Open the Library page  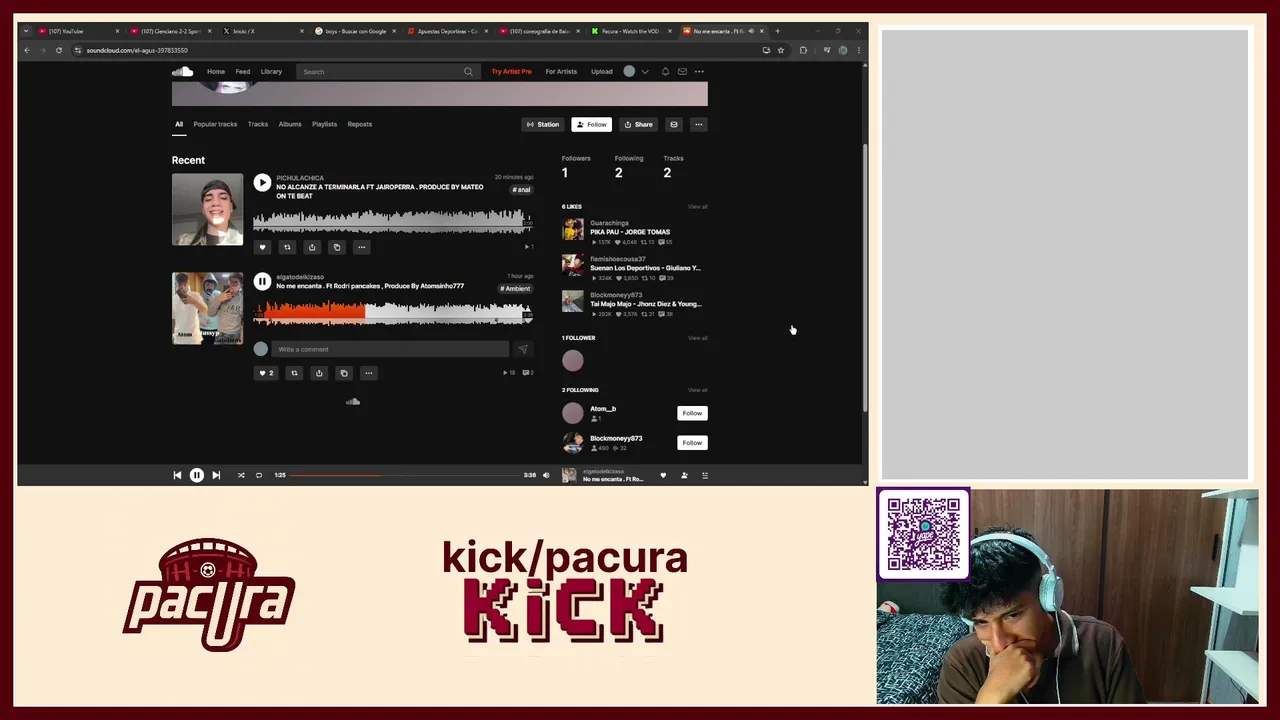tap(271, 71)
